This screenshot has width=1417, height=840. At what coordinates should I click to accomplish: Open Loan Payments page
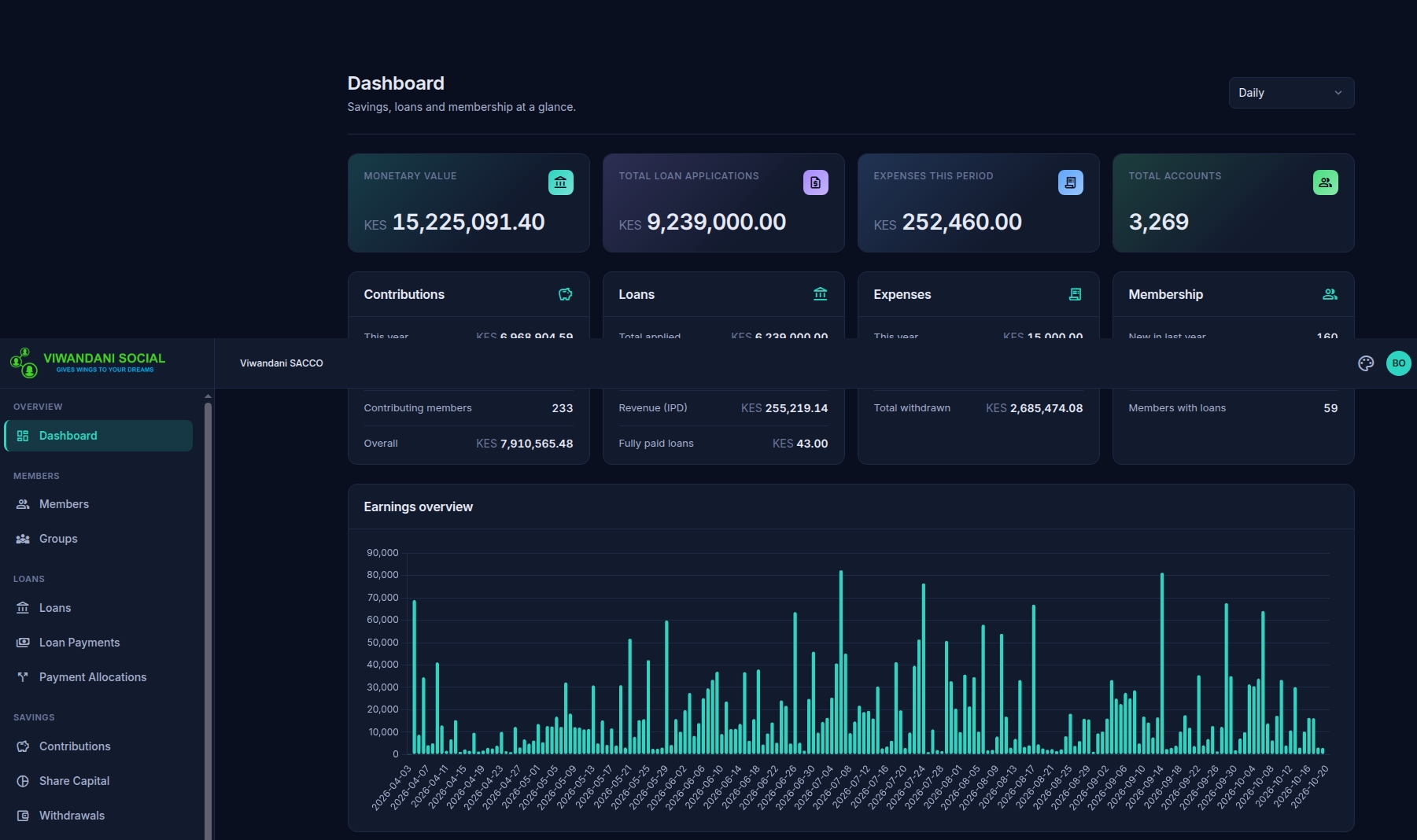98,643
